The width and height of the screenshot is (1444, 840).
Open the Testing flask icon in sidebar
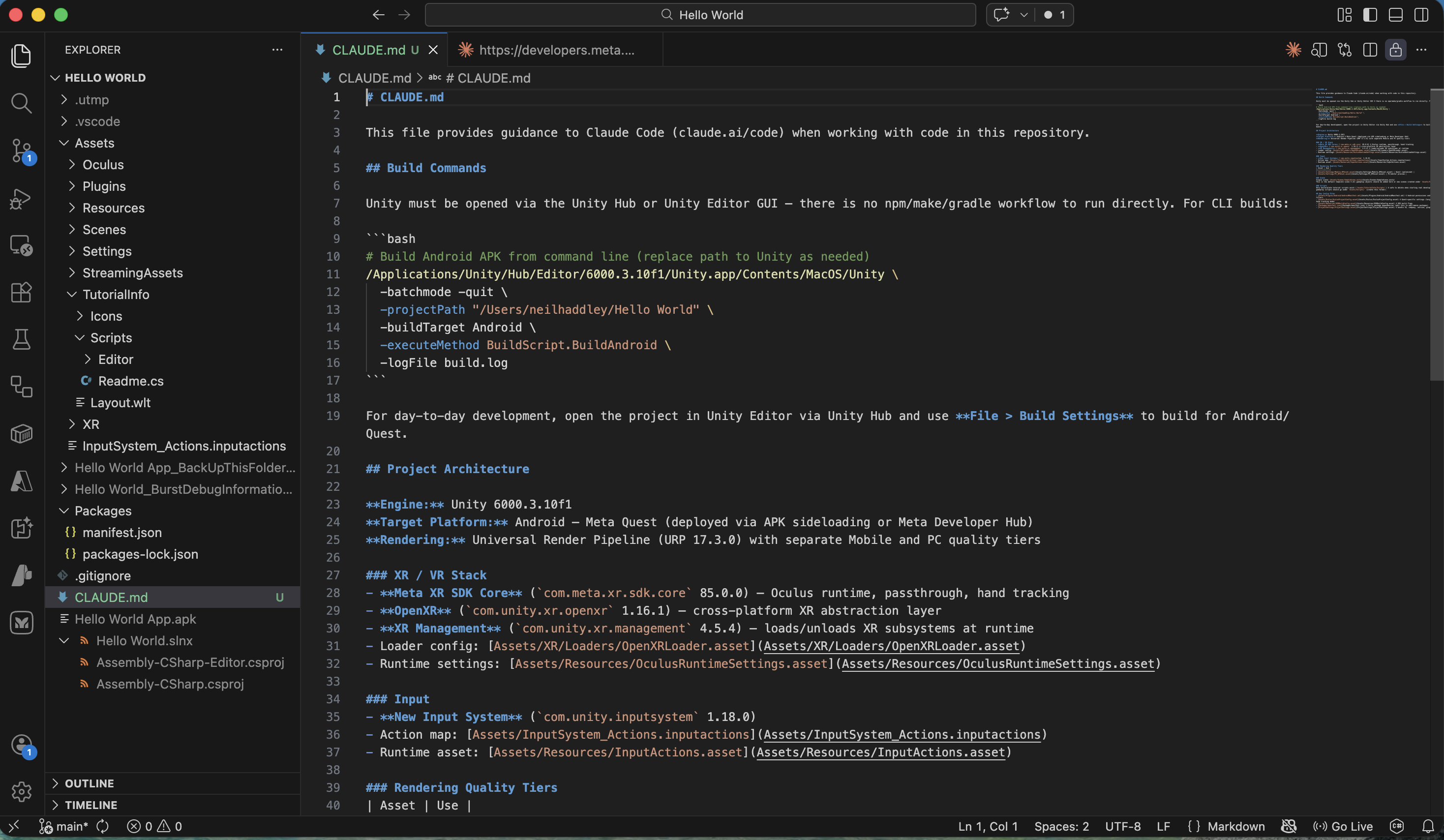21,339
